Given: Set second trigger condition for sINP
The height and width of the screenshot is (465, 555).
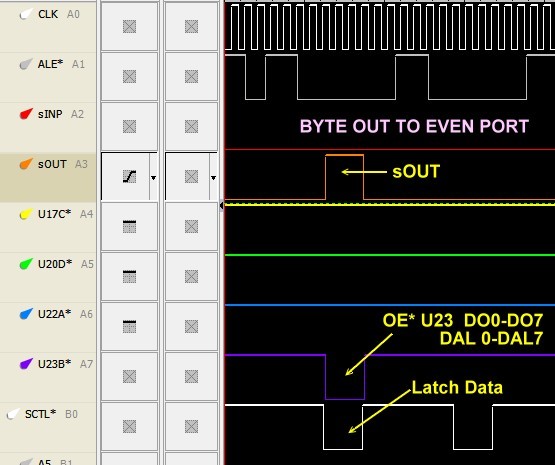Looking at the screenshot, I should tap(191, 126).
